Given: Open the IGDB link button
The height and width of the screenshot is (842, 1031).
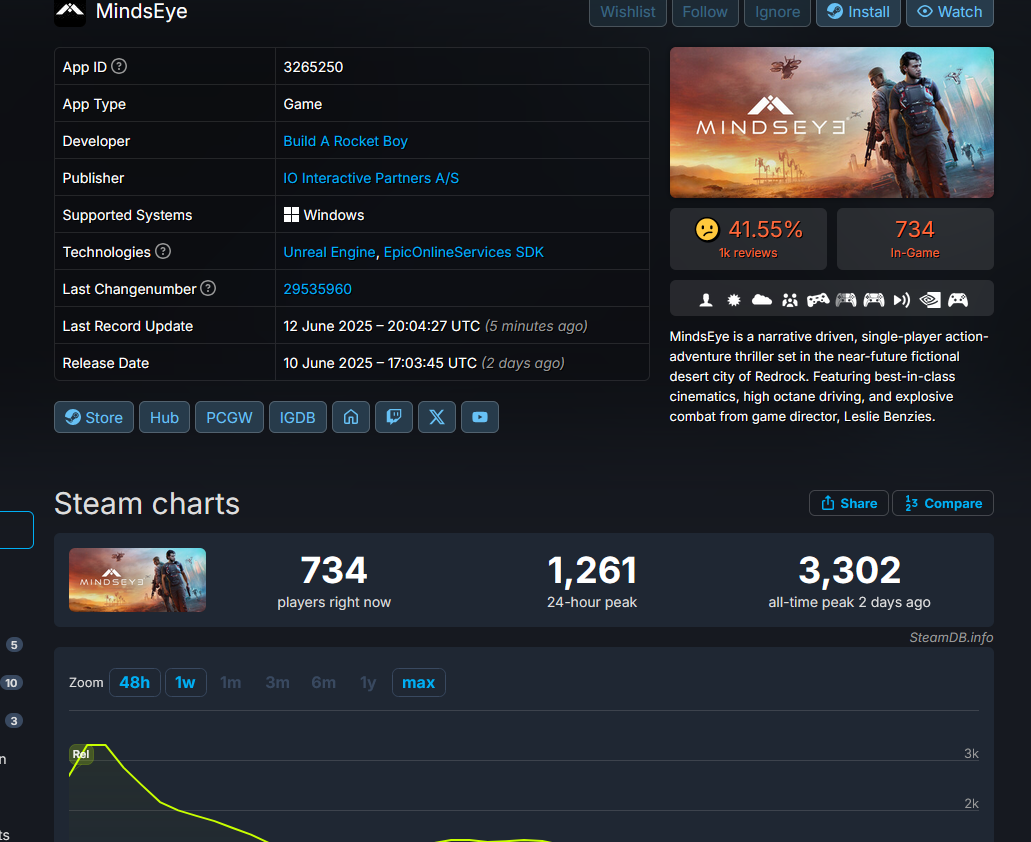Looking at the screenshot, I should click(298, 417).
